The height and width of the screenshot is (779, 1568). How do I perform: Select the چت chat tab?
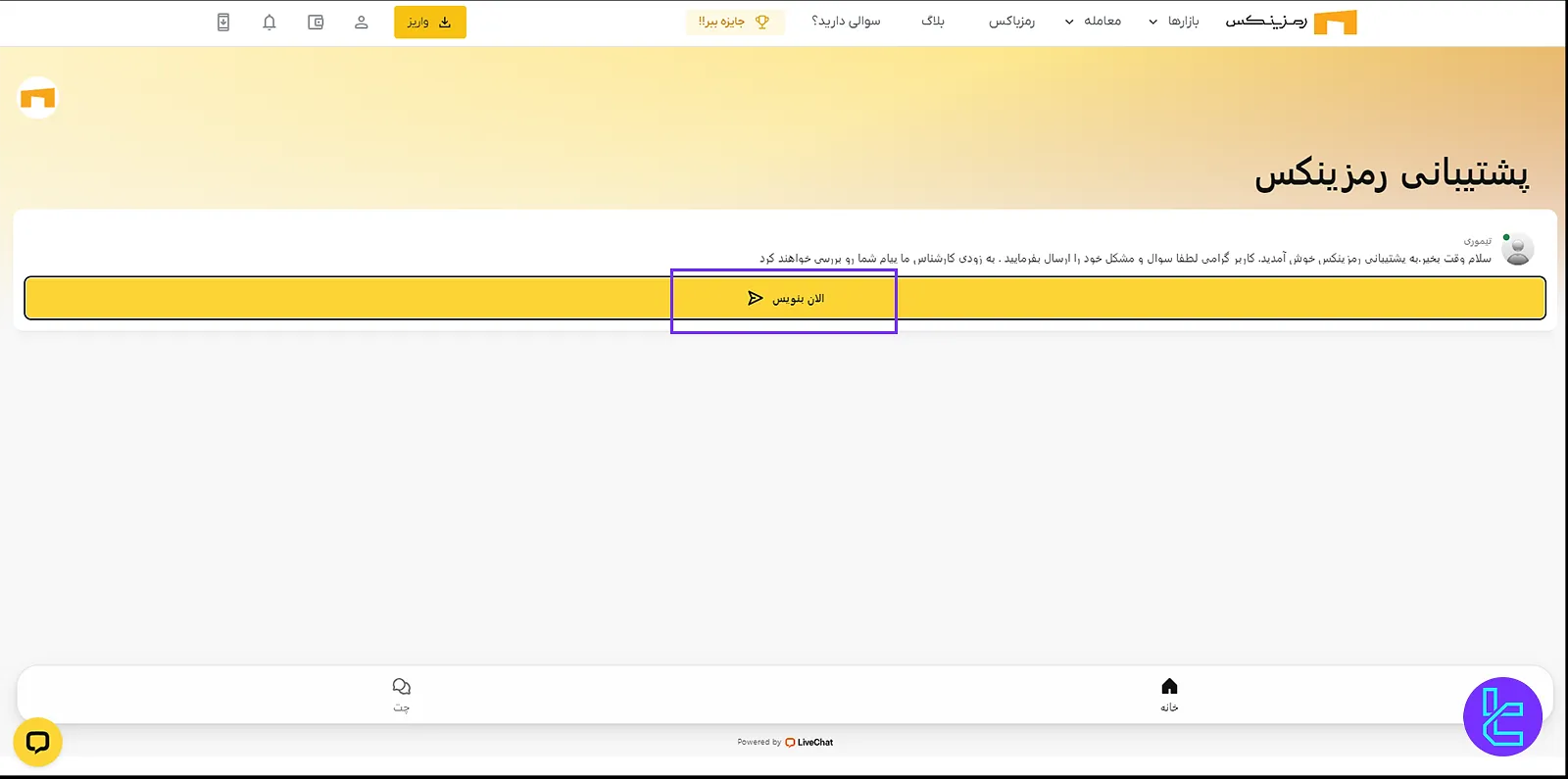pos(401,695)
